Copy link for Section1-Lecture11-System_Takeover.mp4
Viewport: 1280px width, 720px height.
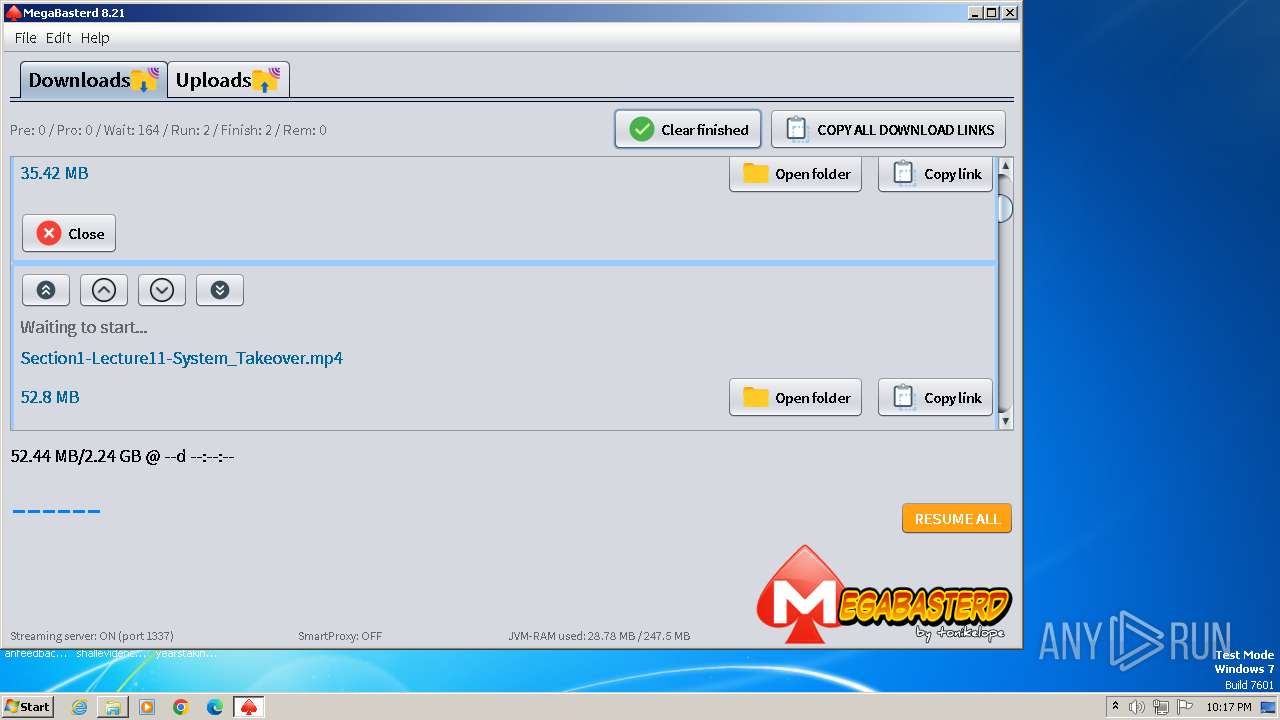coord(935,397)
